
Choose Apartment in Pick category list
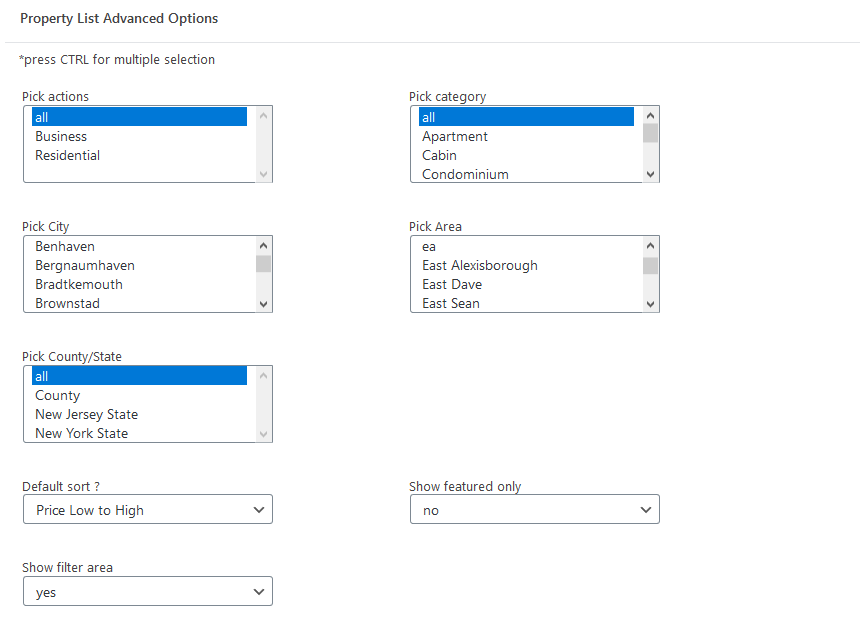[527, 136]
